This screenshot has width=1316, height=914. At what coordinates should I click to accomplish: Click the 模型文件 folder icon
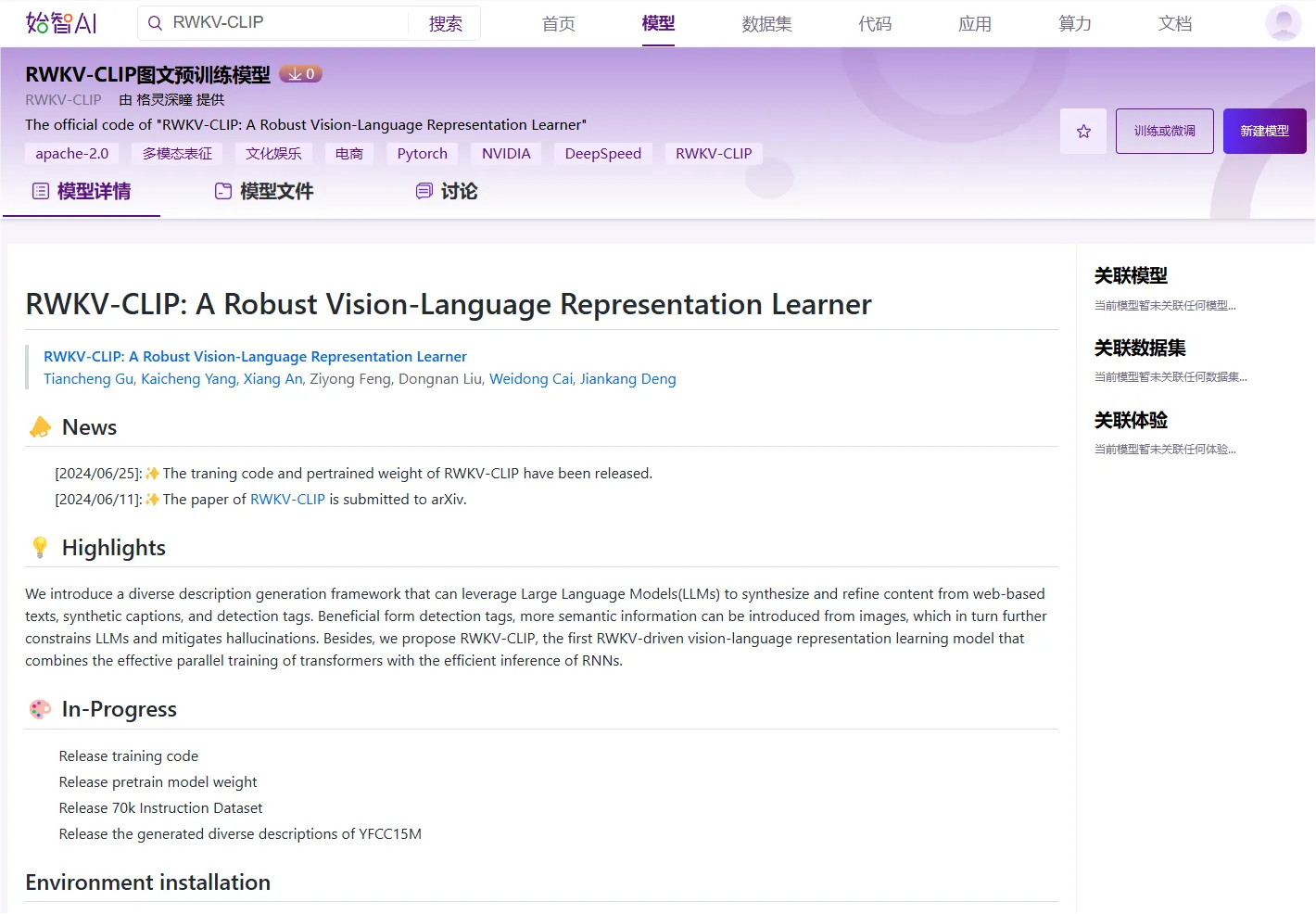(x=223, y=192)
